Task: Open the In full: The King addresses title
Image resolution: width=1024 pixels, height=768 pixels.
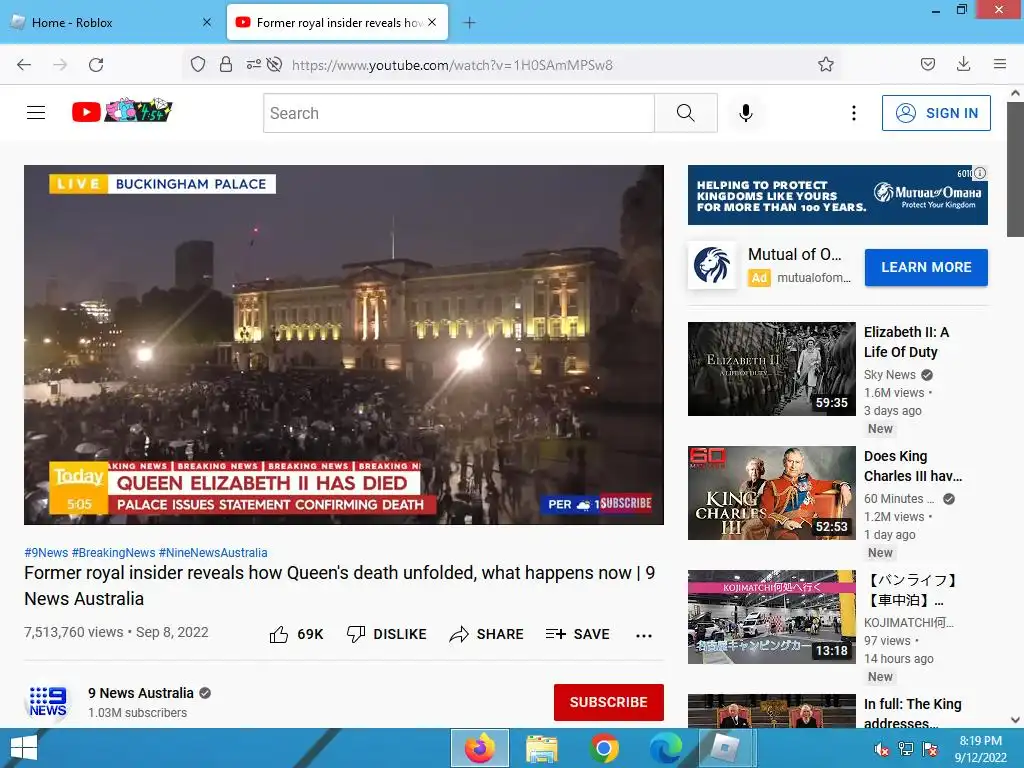Action: click(x=912, y=713)
